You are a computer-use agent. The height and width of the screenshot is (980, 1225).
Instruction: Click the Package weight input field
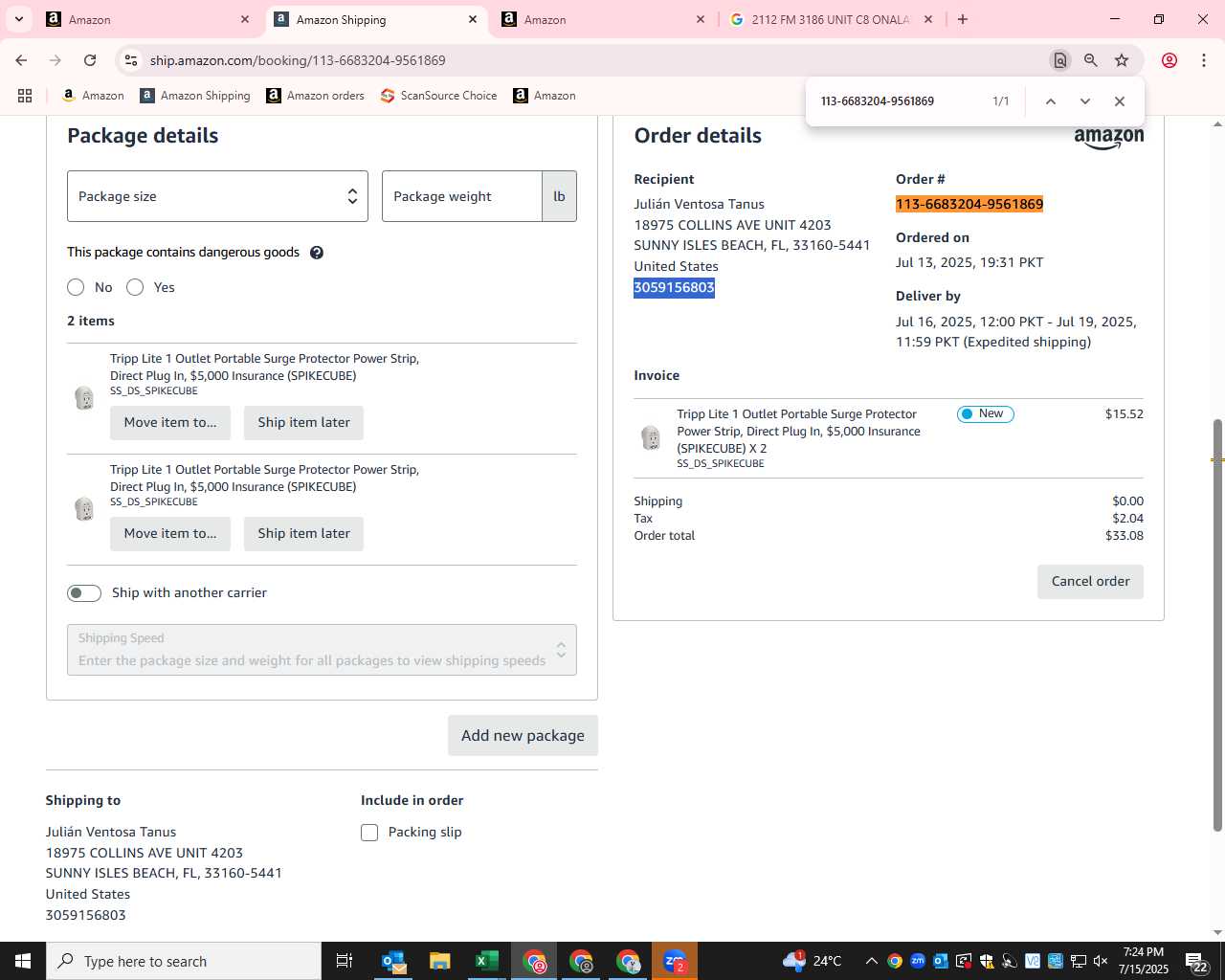(462, 196)
